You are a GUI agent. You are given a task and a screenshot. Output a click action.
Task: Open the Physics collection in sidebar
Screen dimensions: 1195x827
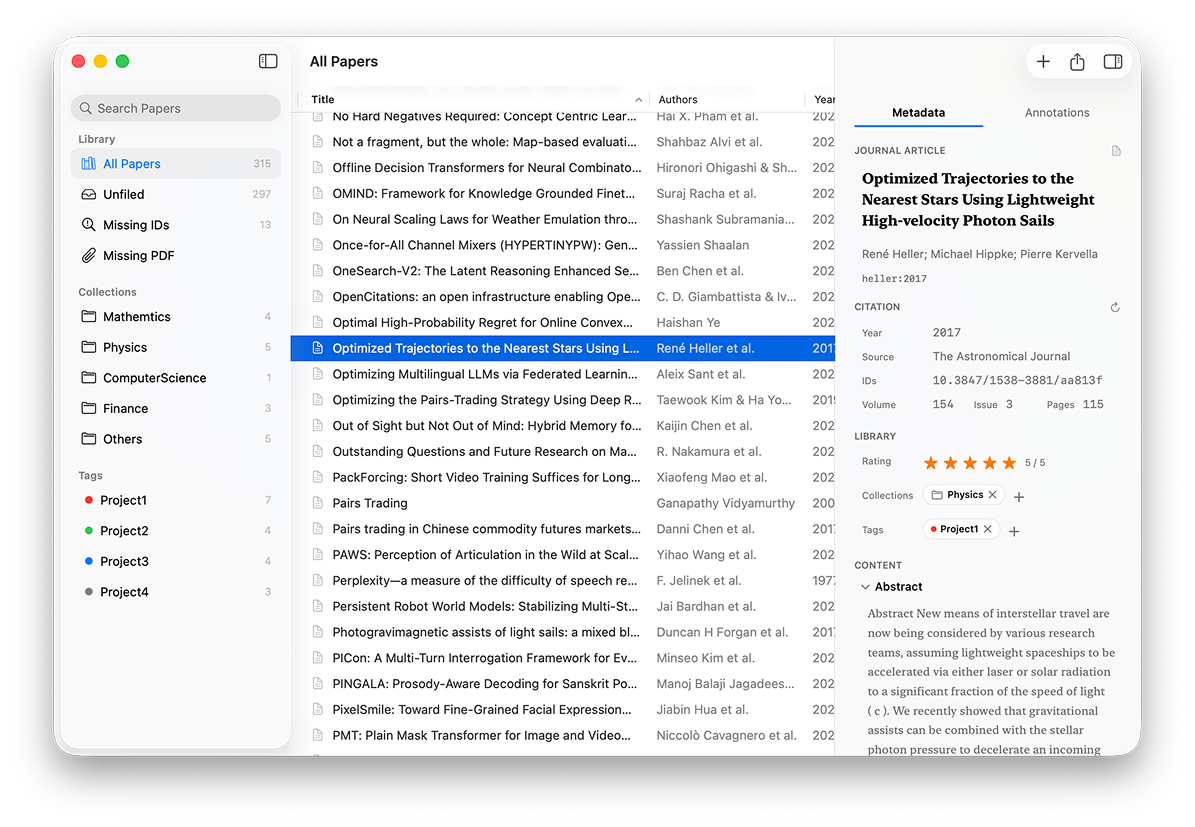(176, 347)
